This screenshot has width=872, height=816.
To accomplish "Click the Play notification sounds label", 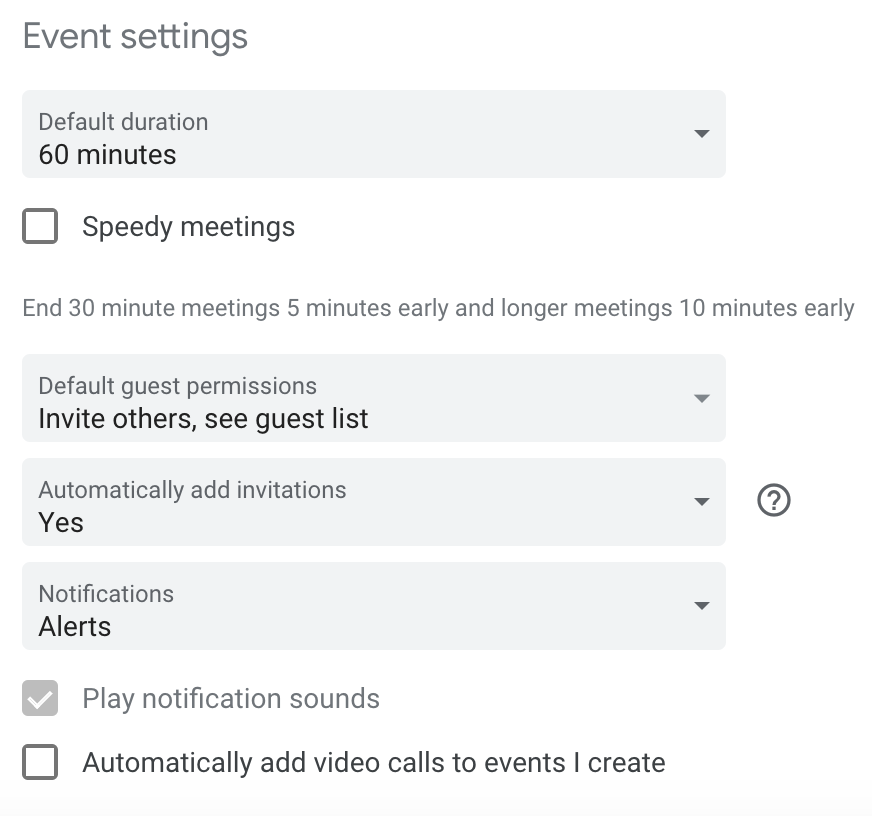I will [231, 698].
